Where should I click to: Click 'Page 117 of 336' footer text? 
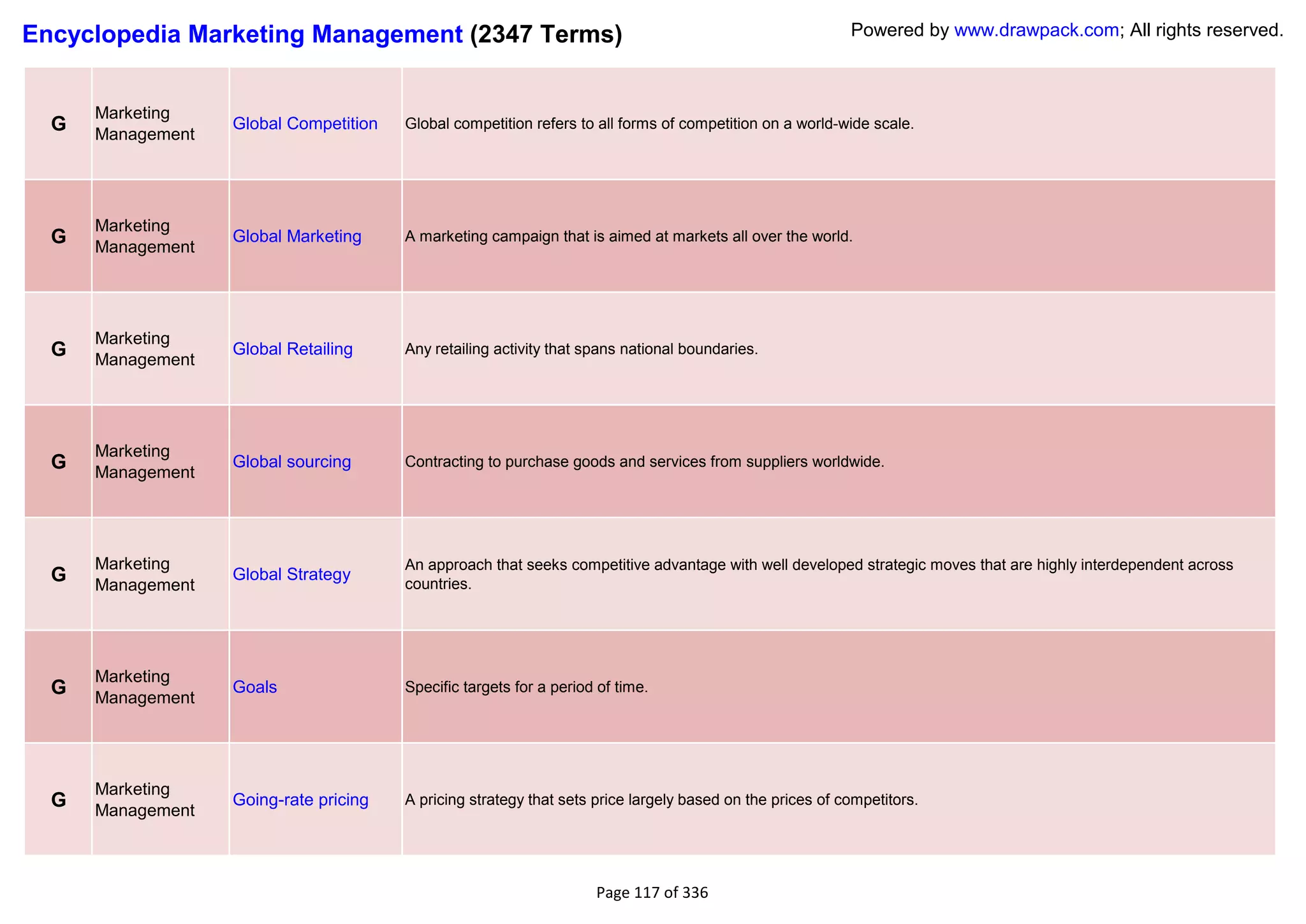coord(652,893)
